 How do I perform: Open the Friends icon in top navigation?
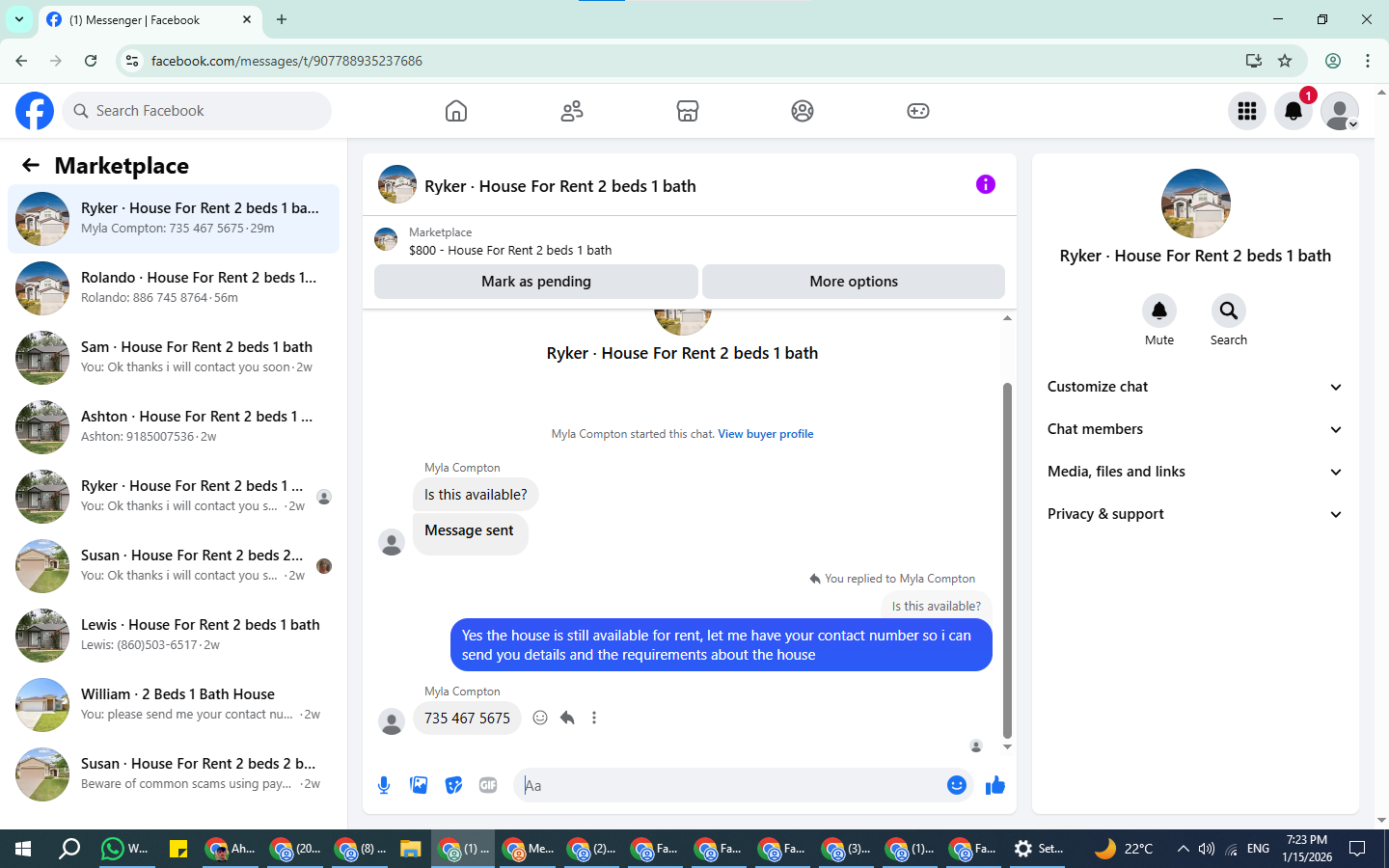(x=572, y=111)
